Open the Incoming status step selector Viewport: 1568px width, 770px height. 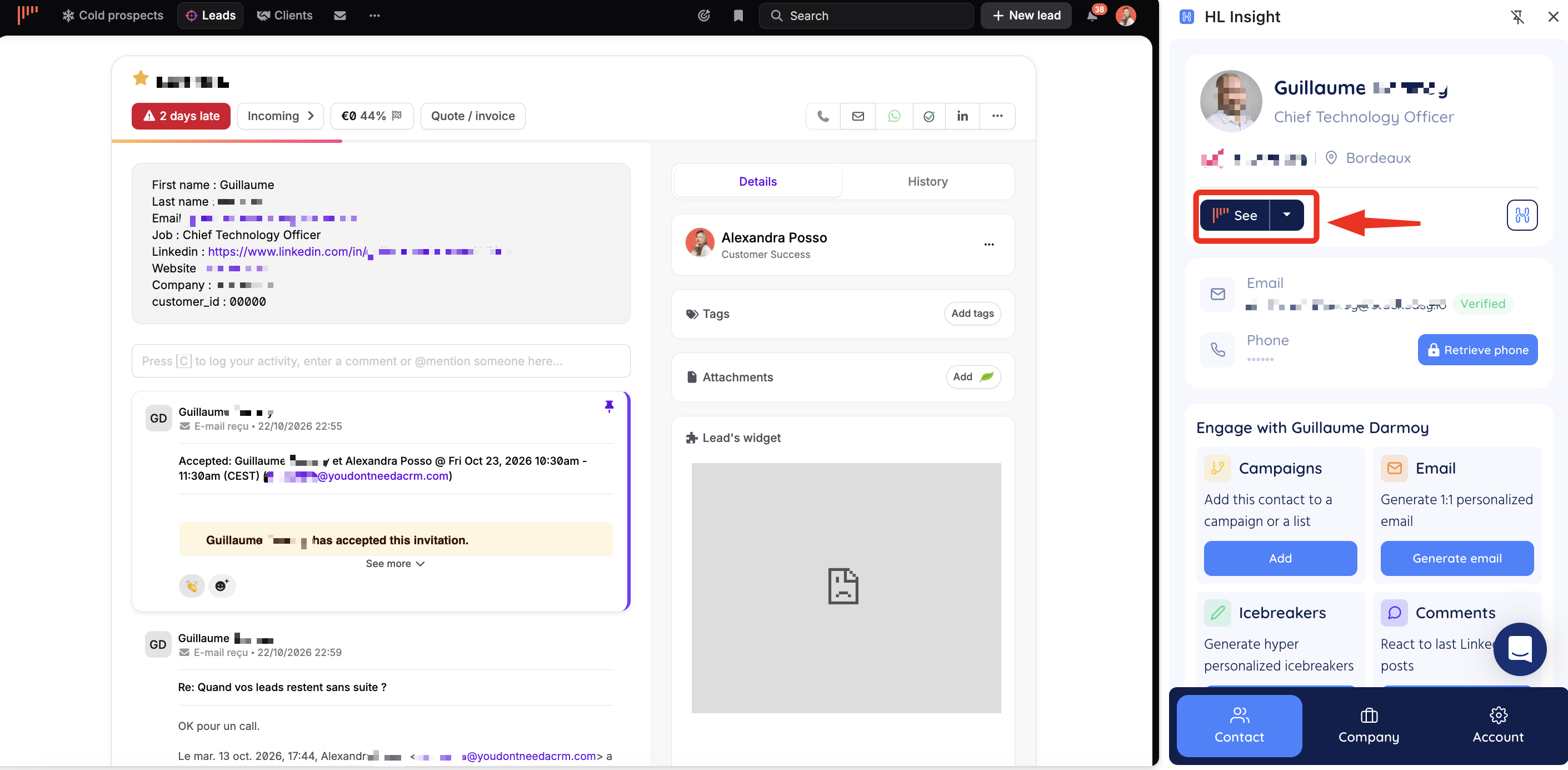coord(281,116)
